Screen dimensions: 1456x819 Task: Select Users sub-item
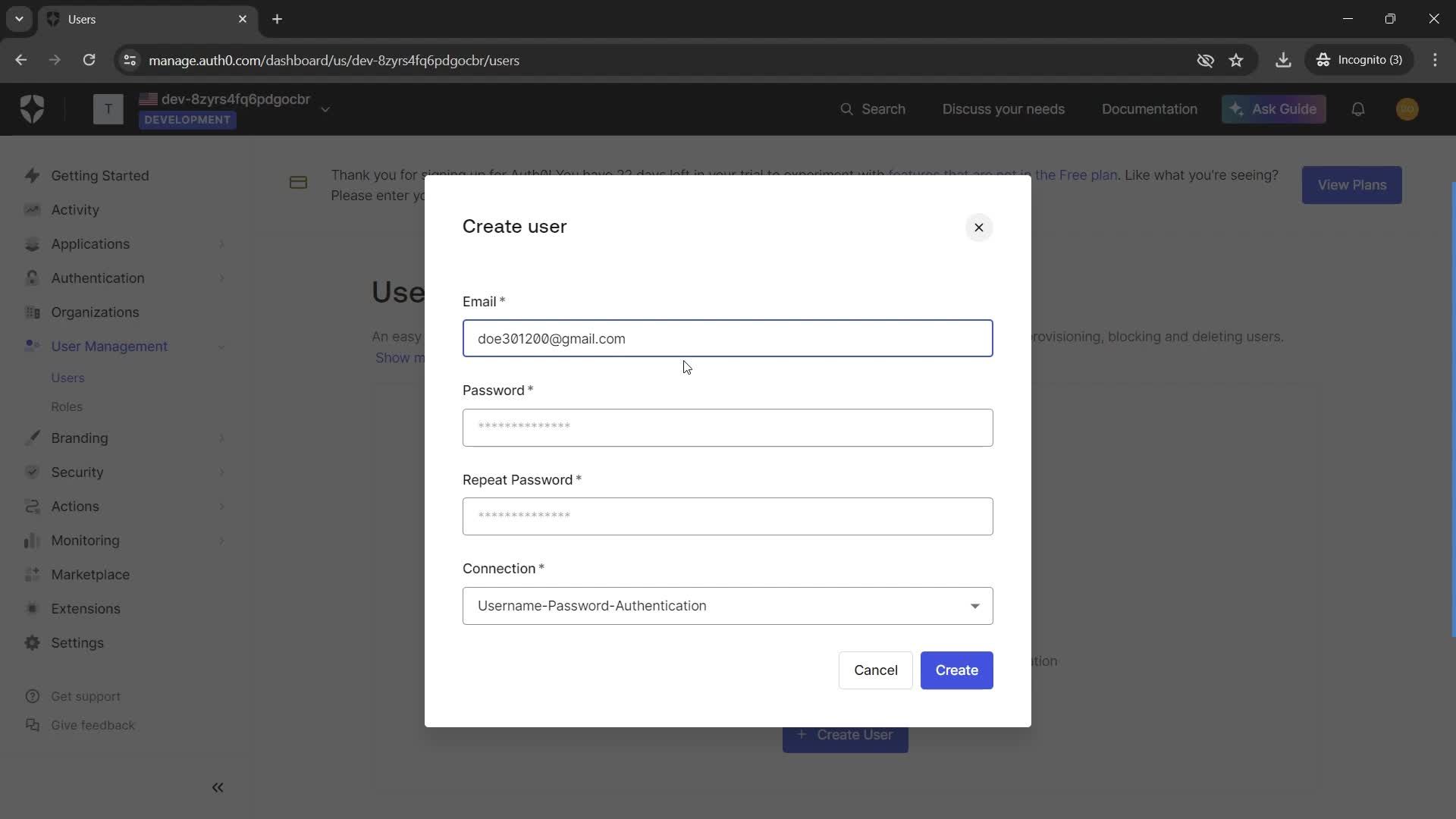click(67, 378)
